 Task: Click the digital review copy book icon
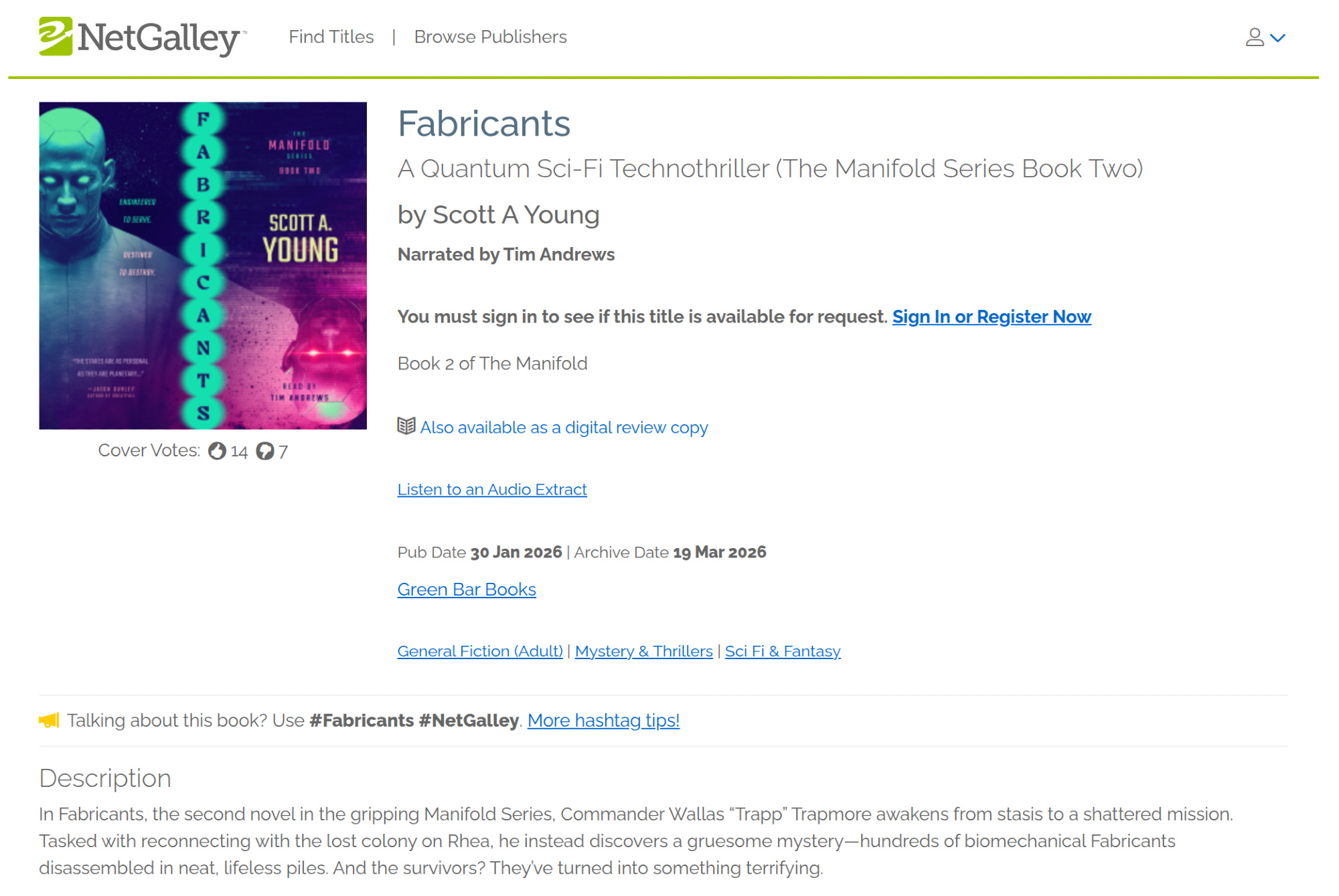click(x=406, y=426)
